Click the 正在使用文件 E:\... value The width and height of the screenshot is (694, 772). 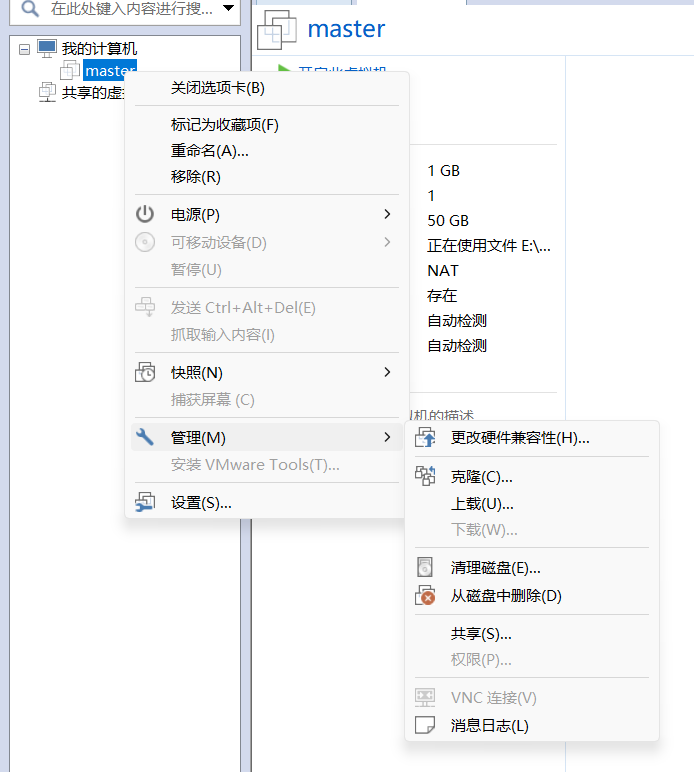point(489,246)
